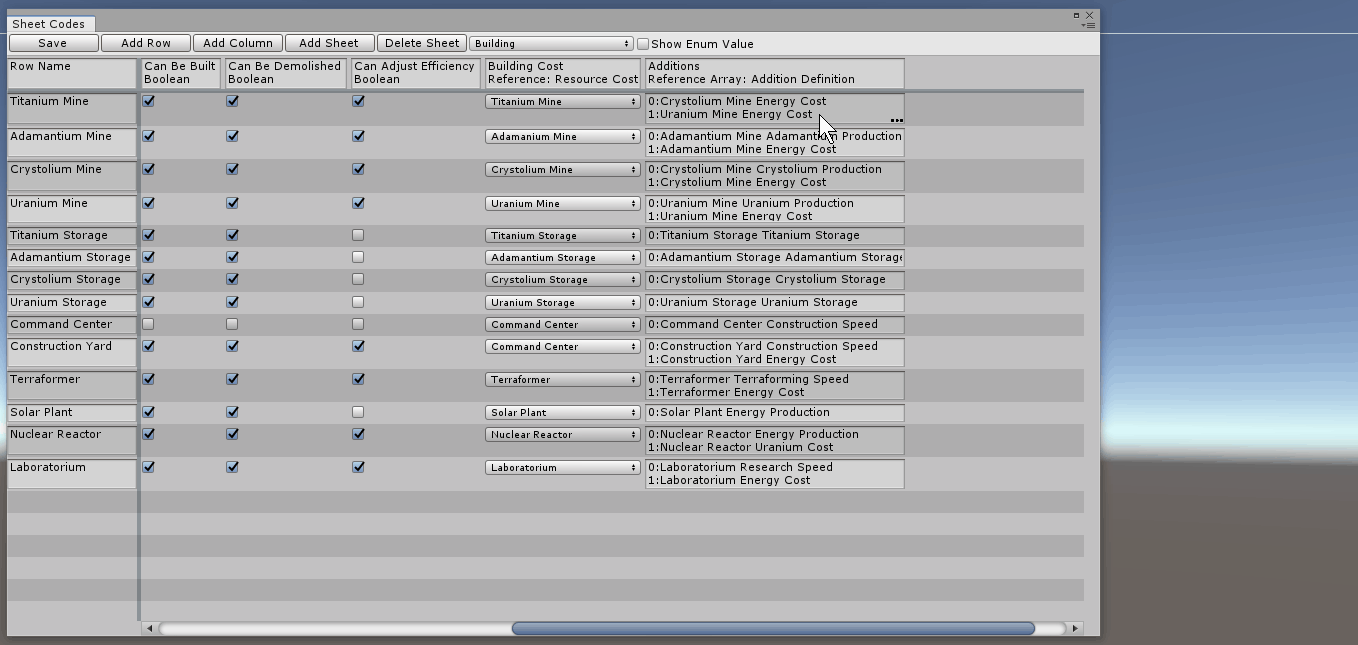The height and width of the screenshot is (645, 1358).
Task: Uncheck Can Be Built for Terraformer
Action: click(x=148, y=379)
